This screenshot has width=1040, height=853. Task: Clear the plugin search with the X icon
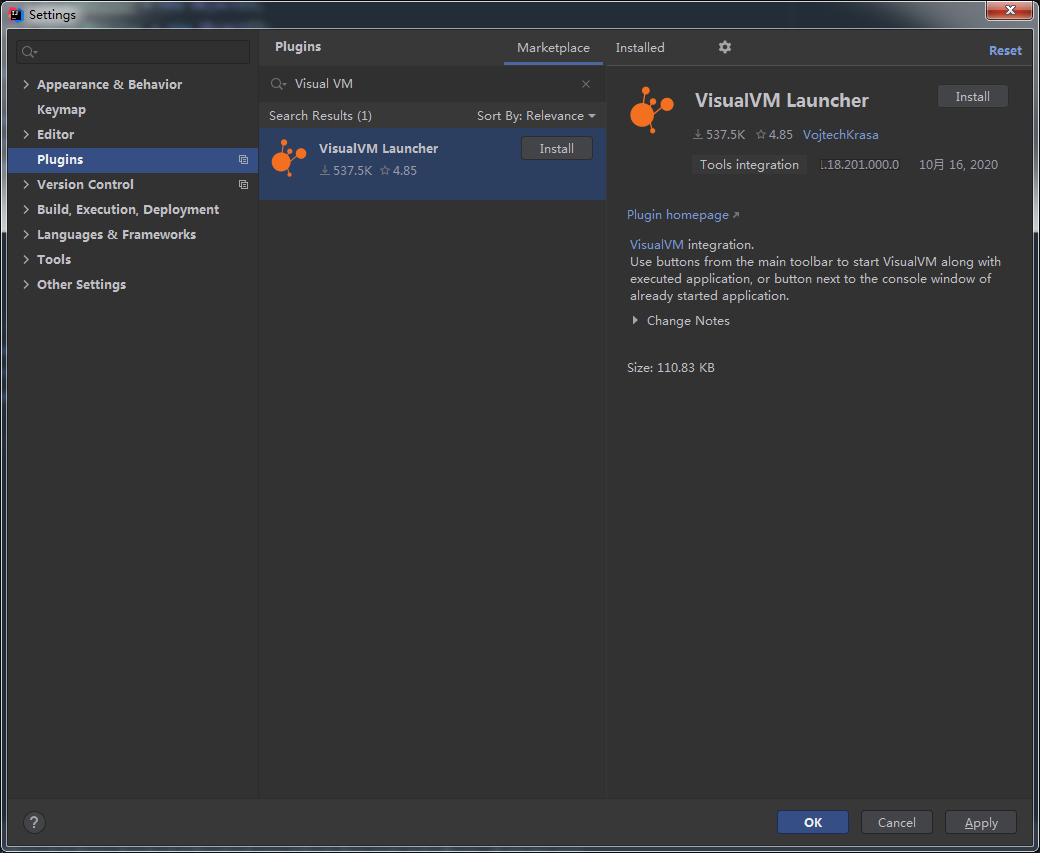[x=586, y=84]
